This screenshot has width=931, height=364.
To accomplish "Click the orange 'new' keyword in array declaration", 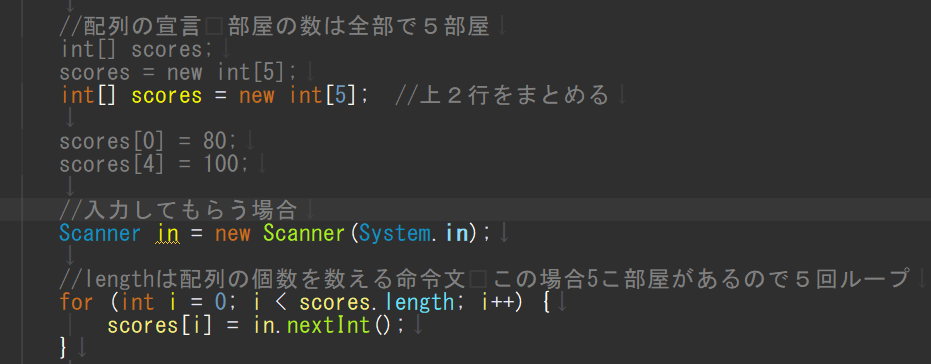I will point(257,96).
